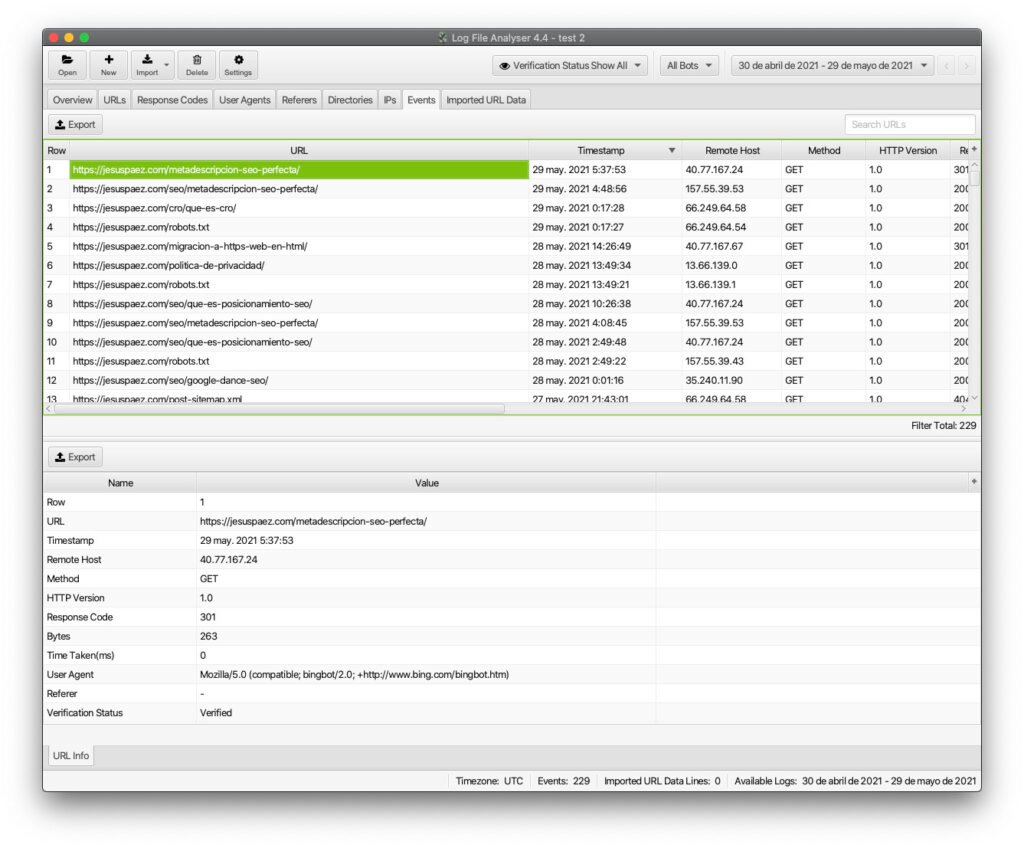1024x848 pixels.
Task: Switch to the IPs tab
Action: pyautogui.click(x=390, y=100)
